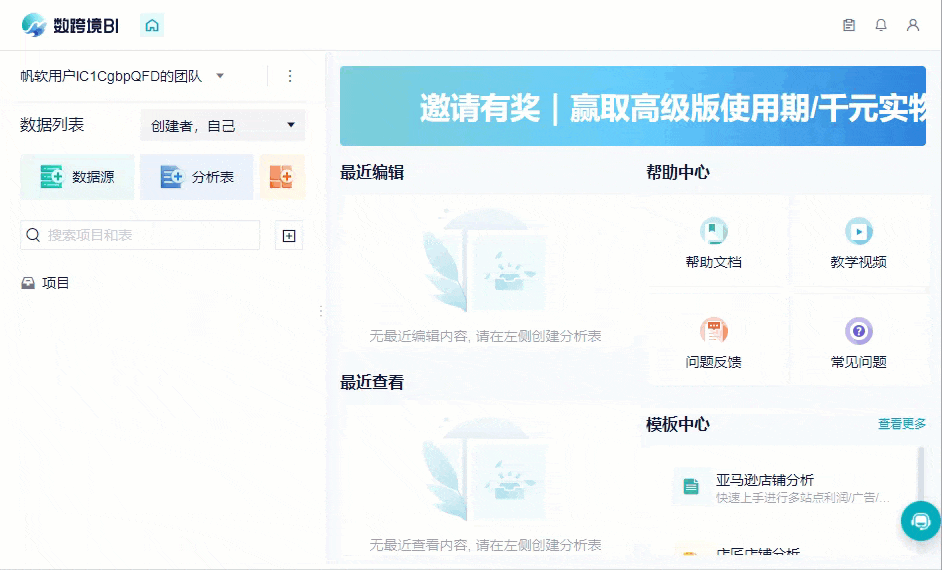Screen dimensions: 942x570
Task: Click the 最近编辑 heading
Action: [372, 172]
